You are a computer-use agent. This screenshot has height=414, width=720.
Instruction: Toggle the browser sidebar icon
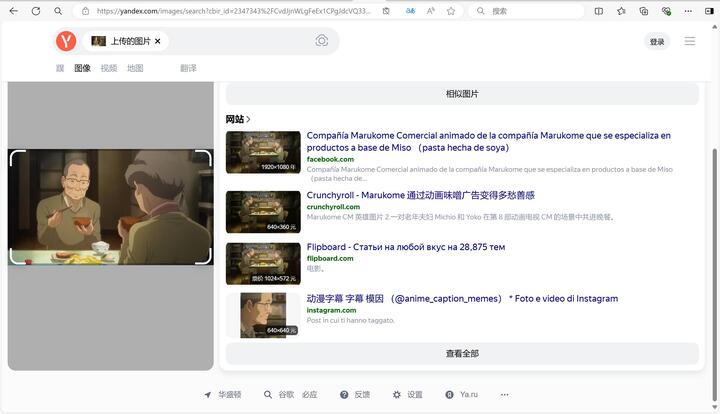coord(709,11)
